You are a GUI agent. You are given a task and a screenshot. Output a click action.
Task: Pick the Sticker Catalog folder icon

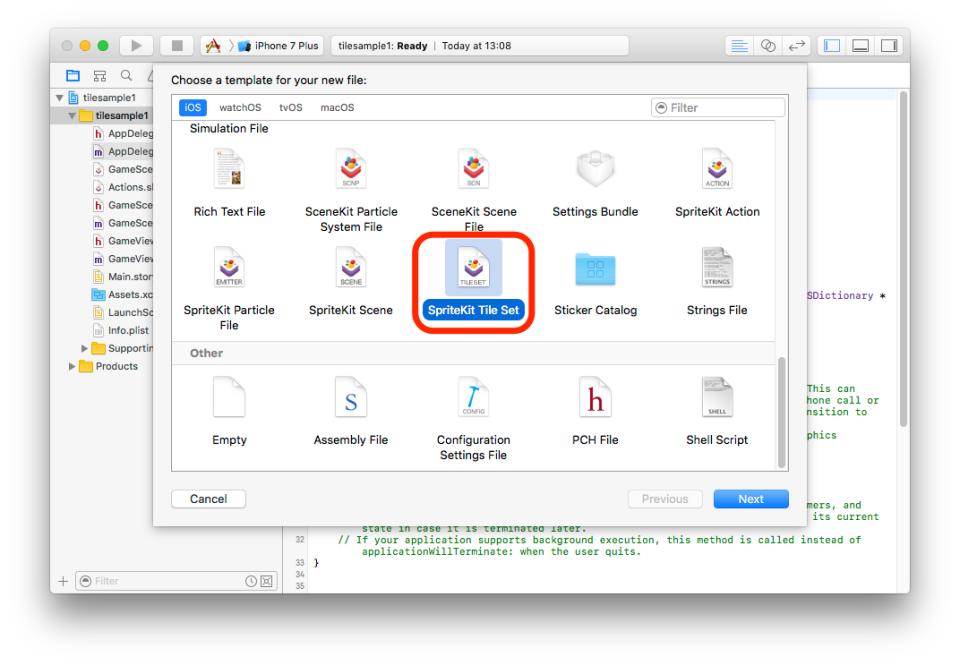(595, 269)
